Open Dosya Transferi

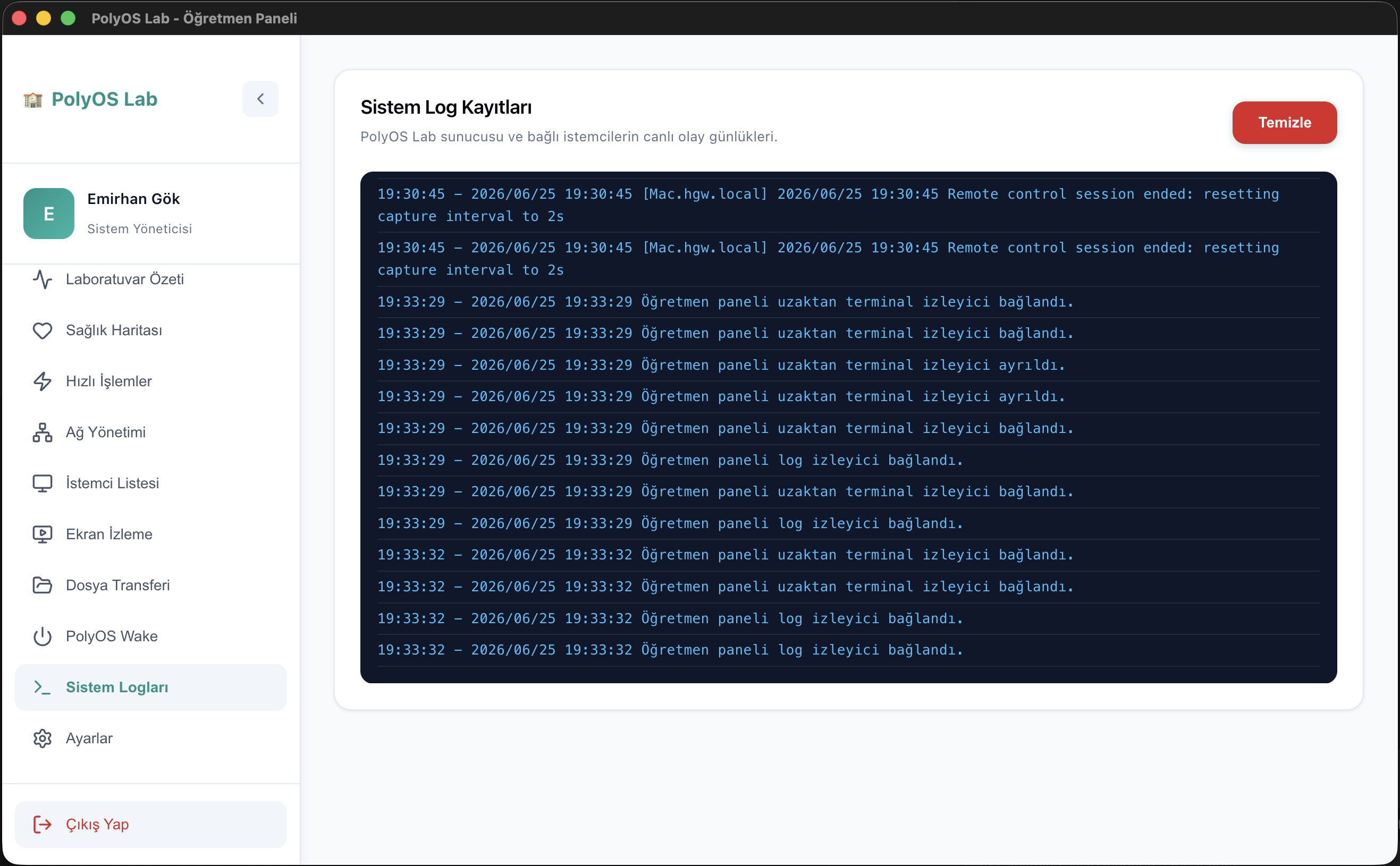(150, 585)
